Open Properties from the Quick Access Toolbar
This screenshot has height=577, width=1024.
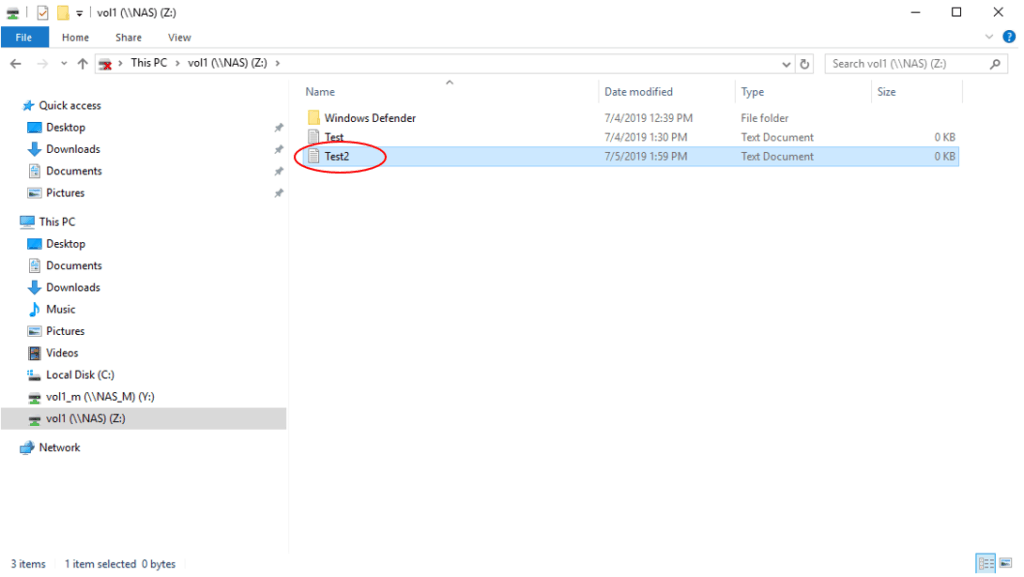click(x=42, y=12)
